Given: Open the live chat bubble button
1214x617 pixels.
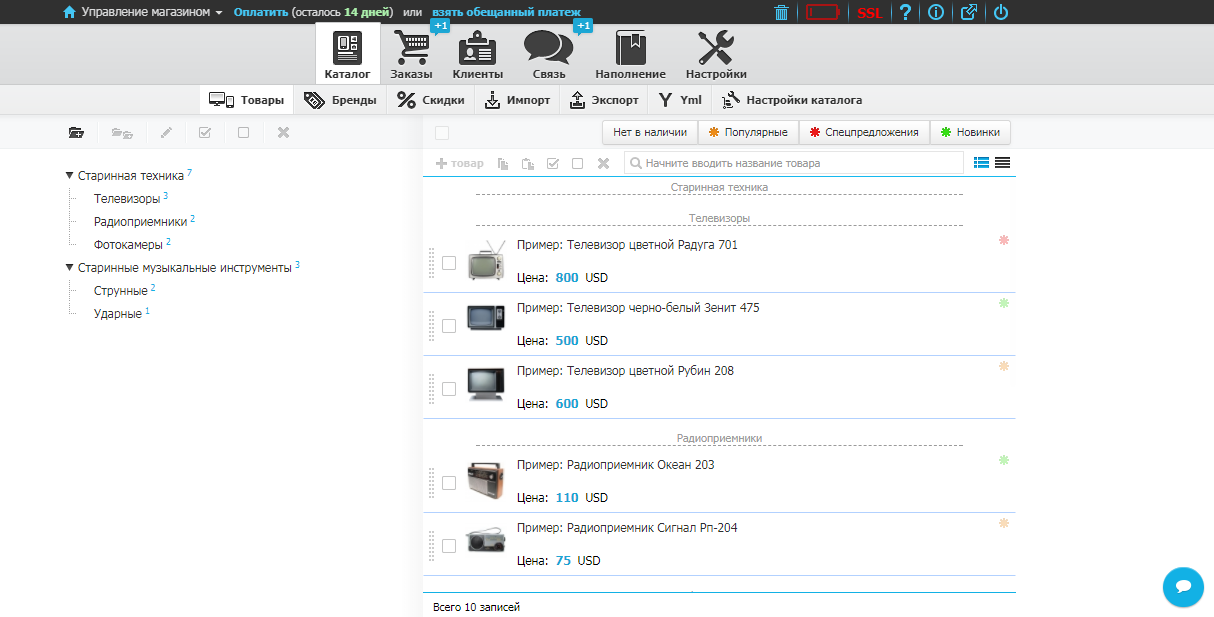Looking at the screenshot, I should tap(1183, 586).
